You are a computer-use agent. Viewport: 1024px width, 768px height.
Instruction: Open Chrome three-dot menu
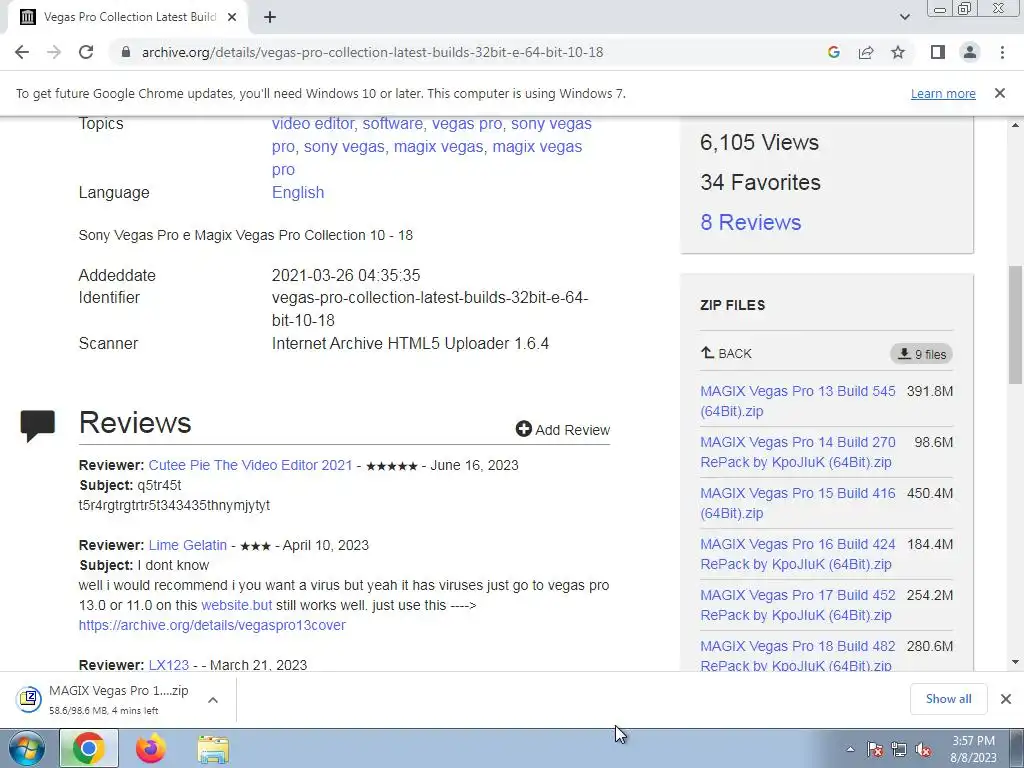pyautogui.click(x=1002, y=52)
